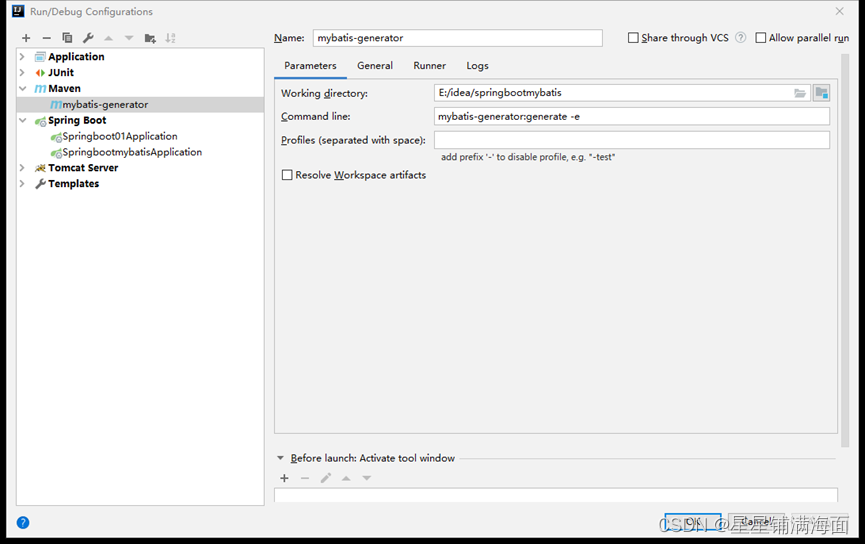Switch to the General tab
The image size is (865, 544).
(375, 66)
